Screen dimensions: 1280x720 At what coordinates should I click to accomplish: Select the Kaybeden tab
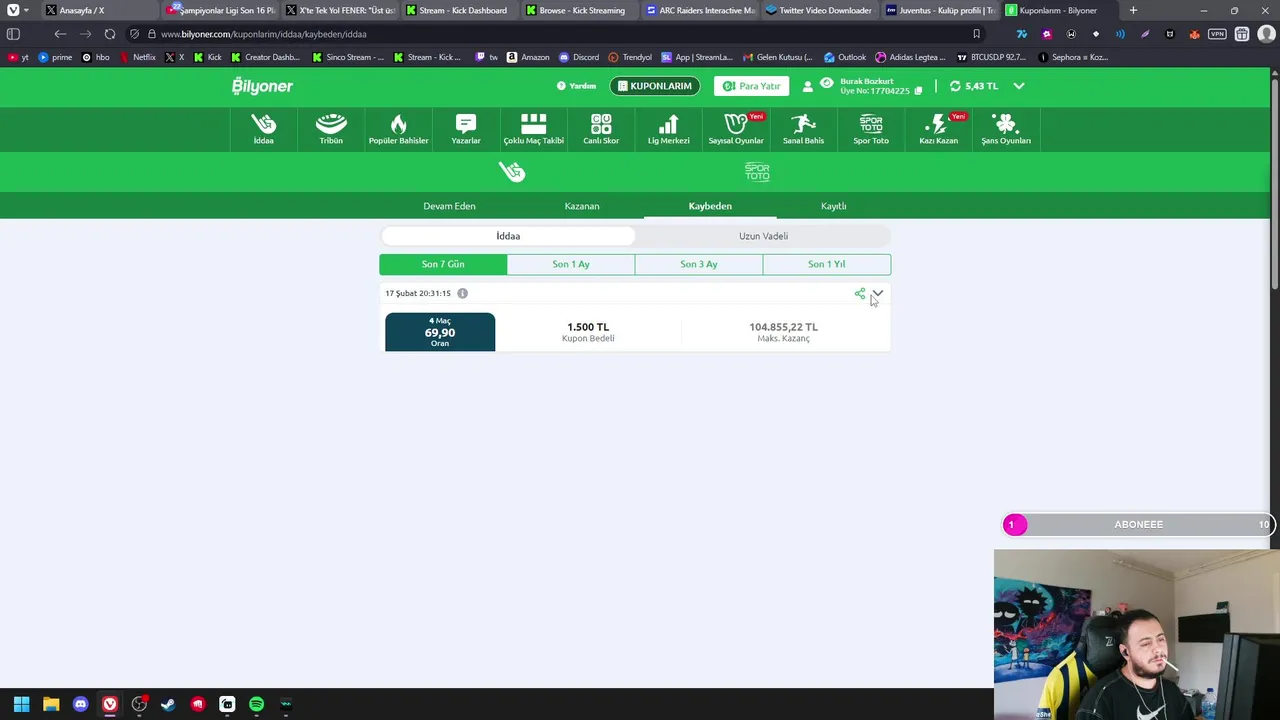pos(710,206)
